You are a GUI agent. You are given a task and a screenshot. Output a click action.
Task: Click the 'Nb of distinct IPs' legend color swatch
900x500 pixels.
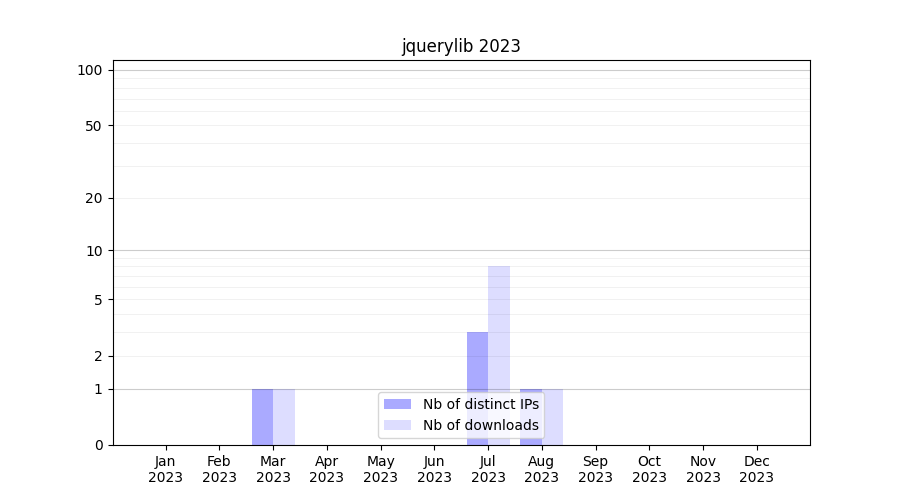coord(397,404)
